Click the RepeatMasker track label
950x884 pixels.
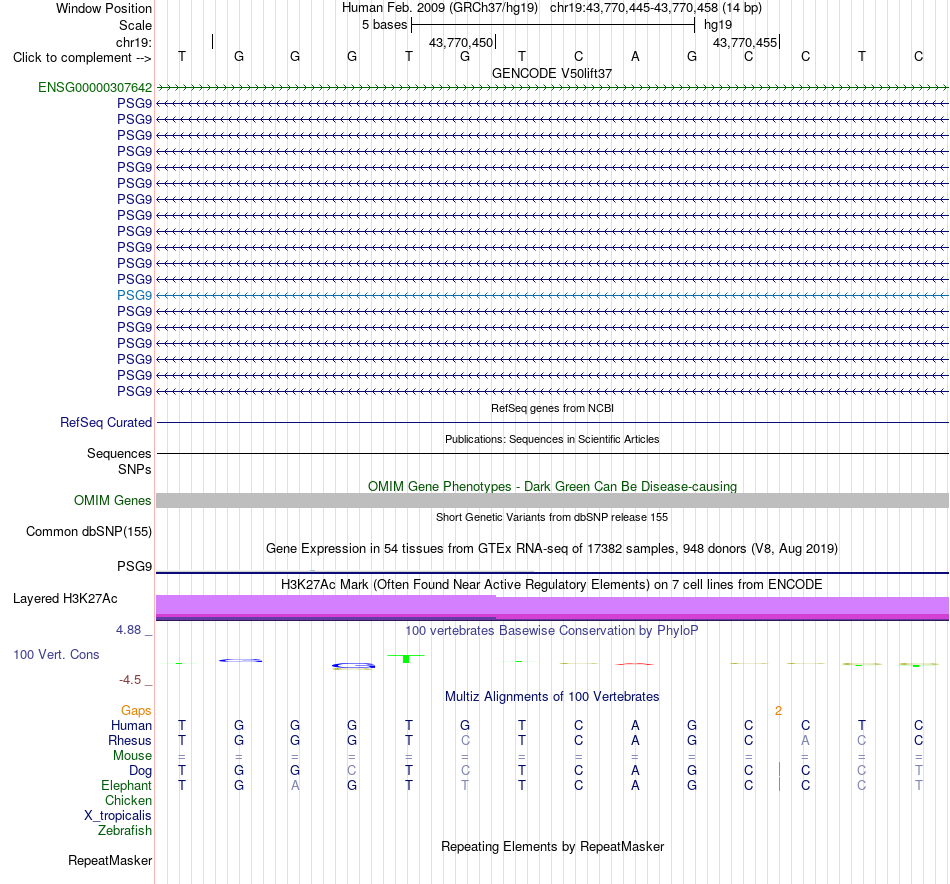(110, 860)
